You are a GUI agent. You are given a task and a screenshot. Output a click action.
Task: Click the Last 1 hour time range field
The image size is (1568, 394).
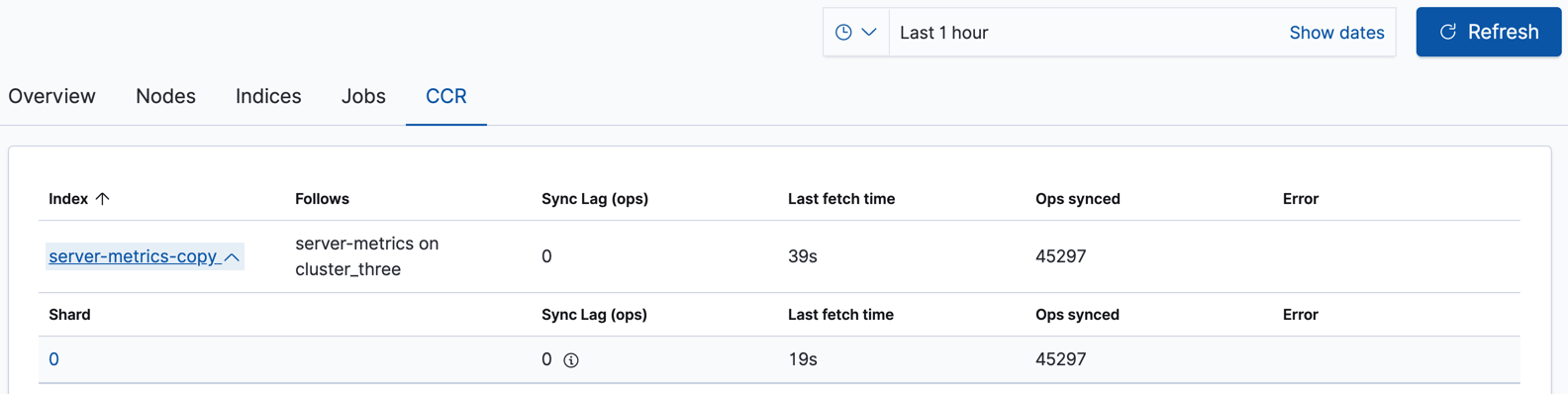[1084, 33]
